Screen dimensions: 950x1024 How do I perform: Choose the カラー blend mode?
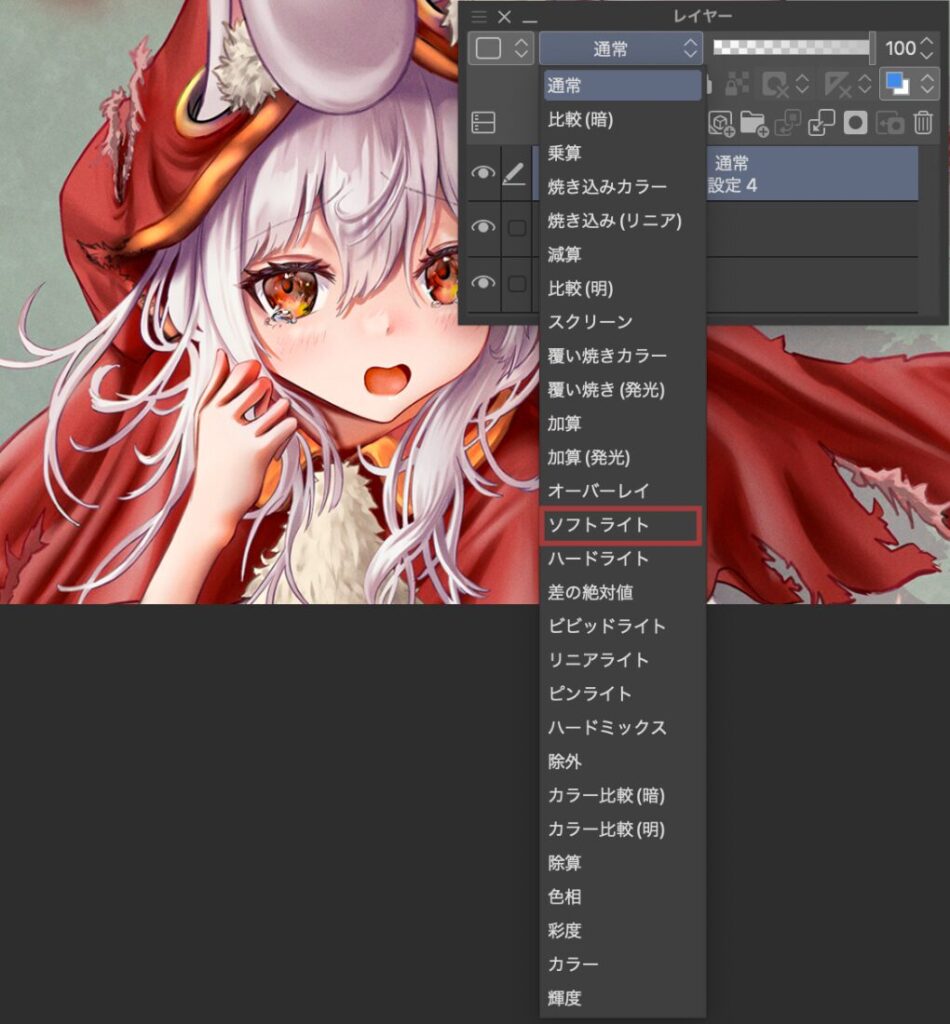(622, 965)
